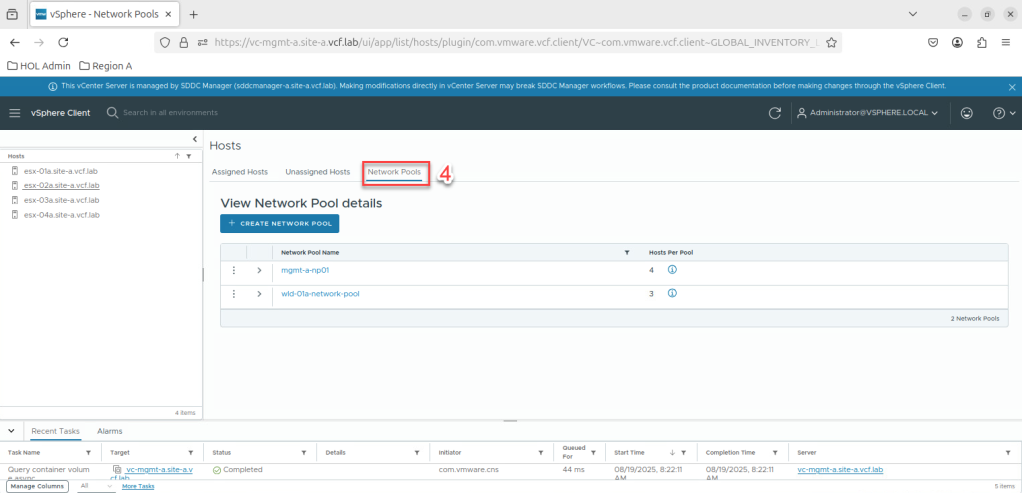Open the feedback smiley icon
Viewport: 1022px width, 493px height.
(967, 113)
